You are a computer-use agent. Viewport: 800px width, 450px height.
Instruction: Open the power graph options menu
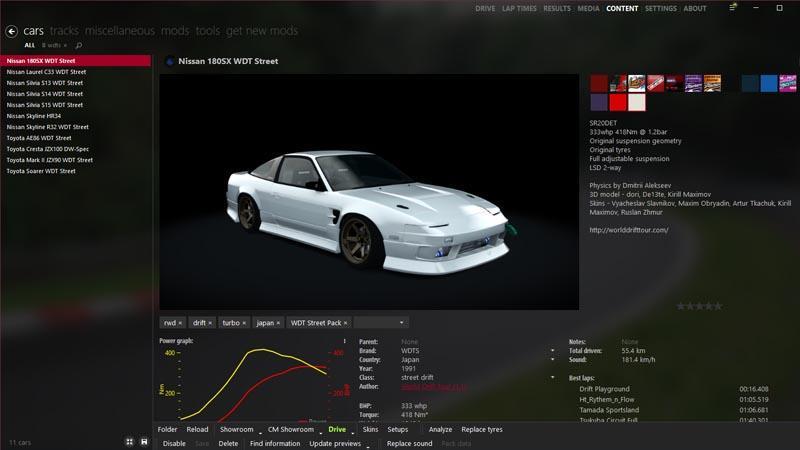[x=344, y=341]
